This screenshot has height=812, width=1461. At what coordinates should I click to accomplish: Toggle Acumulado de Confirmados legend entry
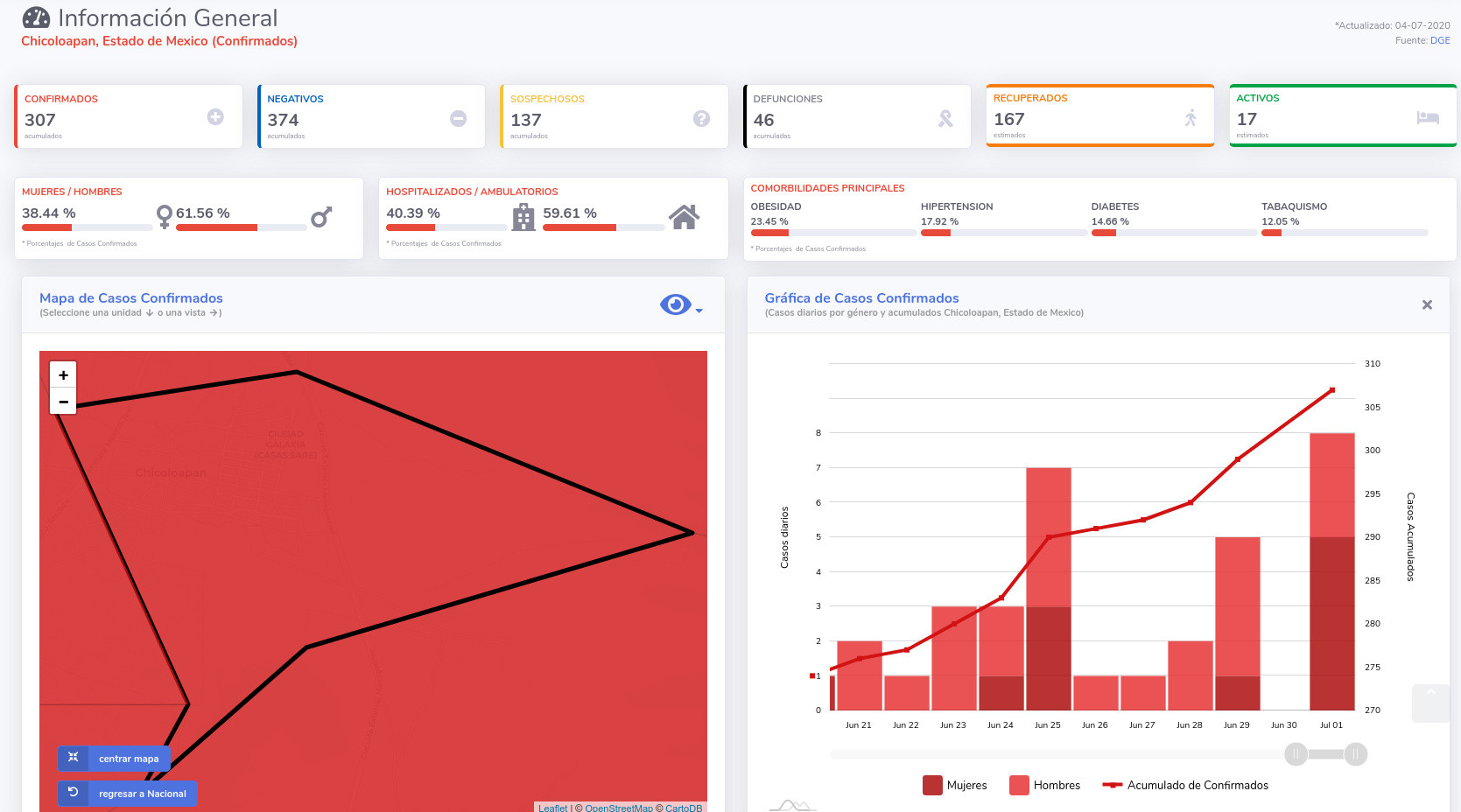1185,785
